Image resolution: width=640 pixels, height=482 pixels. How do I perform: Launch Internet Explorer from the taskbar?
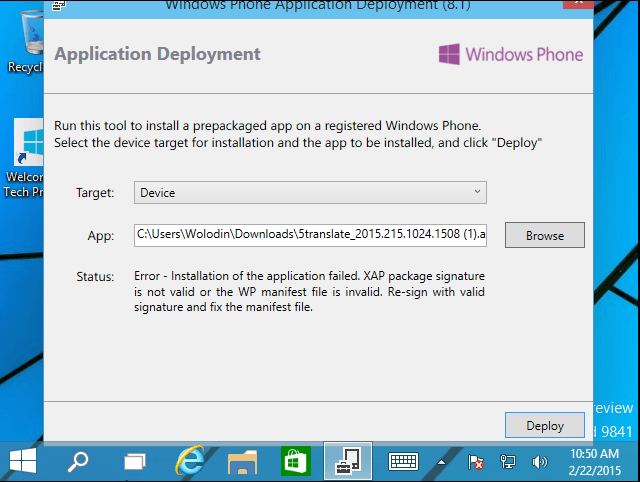tap(190, 461)
